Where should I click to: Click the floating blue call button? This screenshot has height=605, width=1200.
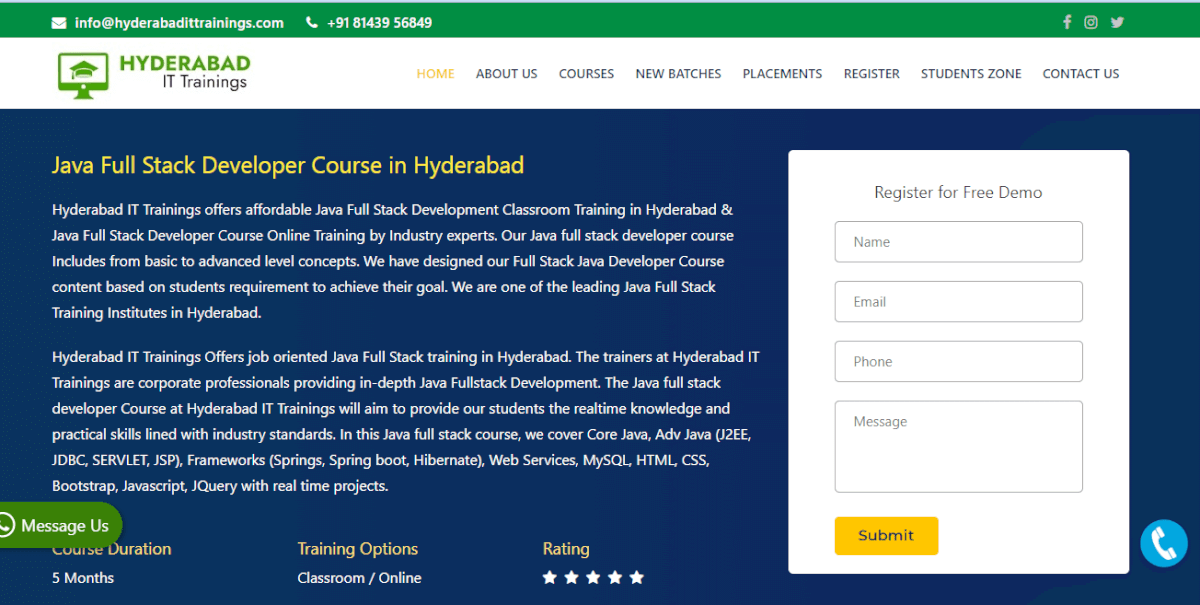click(x=1163, y=543)
